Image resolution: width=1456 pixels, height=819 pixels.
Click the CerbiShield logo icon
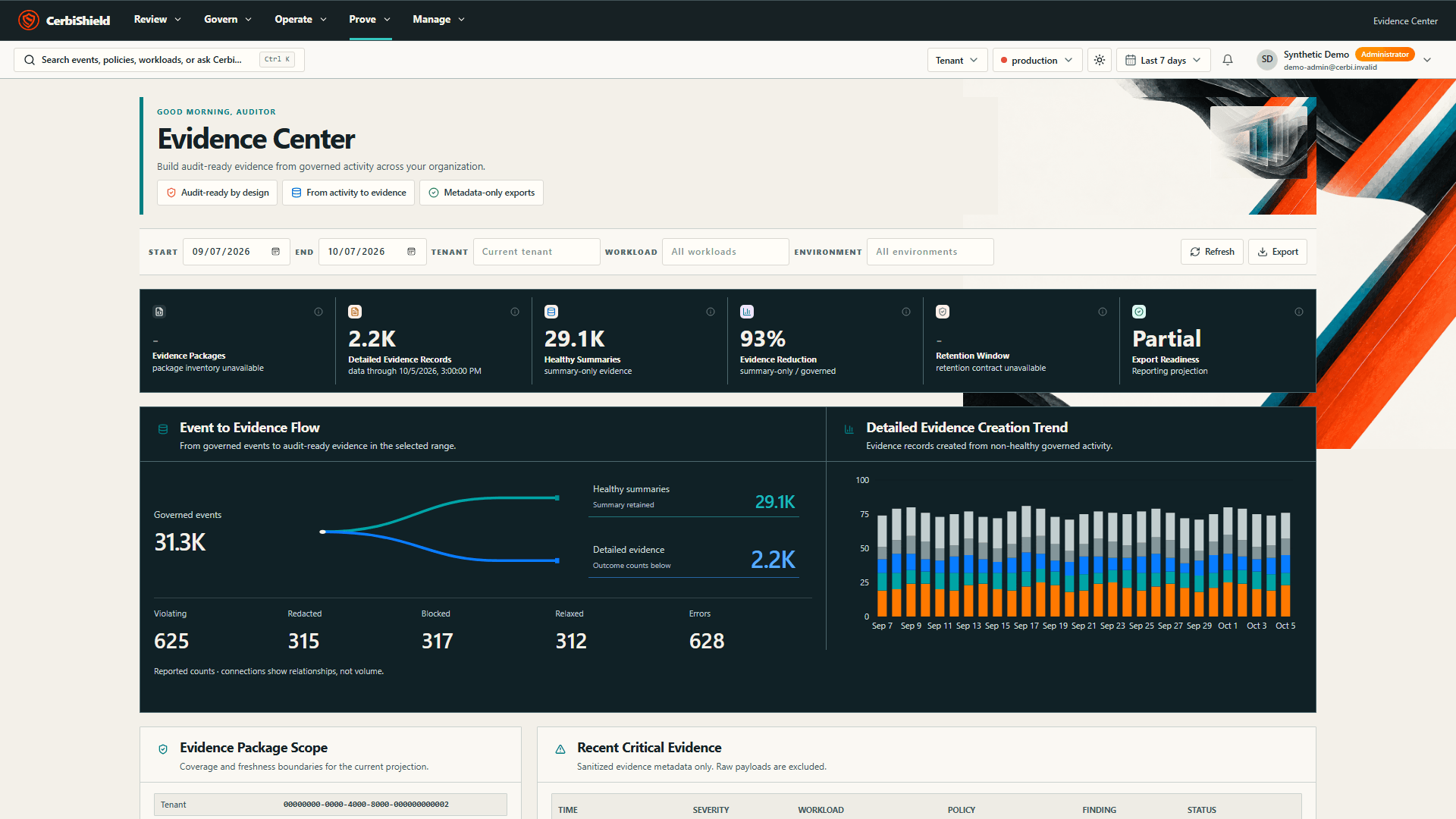[x=28, y=20]
